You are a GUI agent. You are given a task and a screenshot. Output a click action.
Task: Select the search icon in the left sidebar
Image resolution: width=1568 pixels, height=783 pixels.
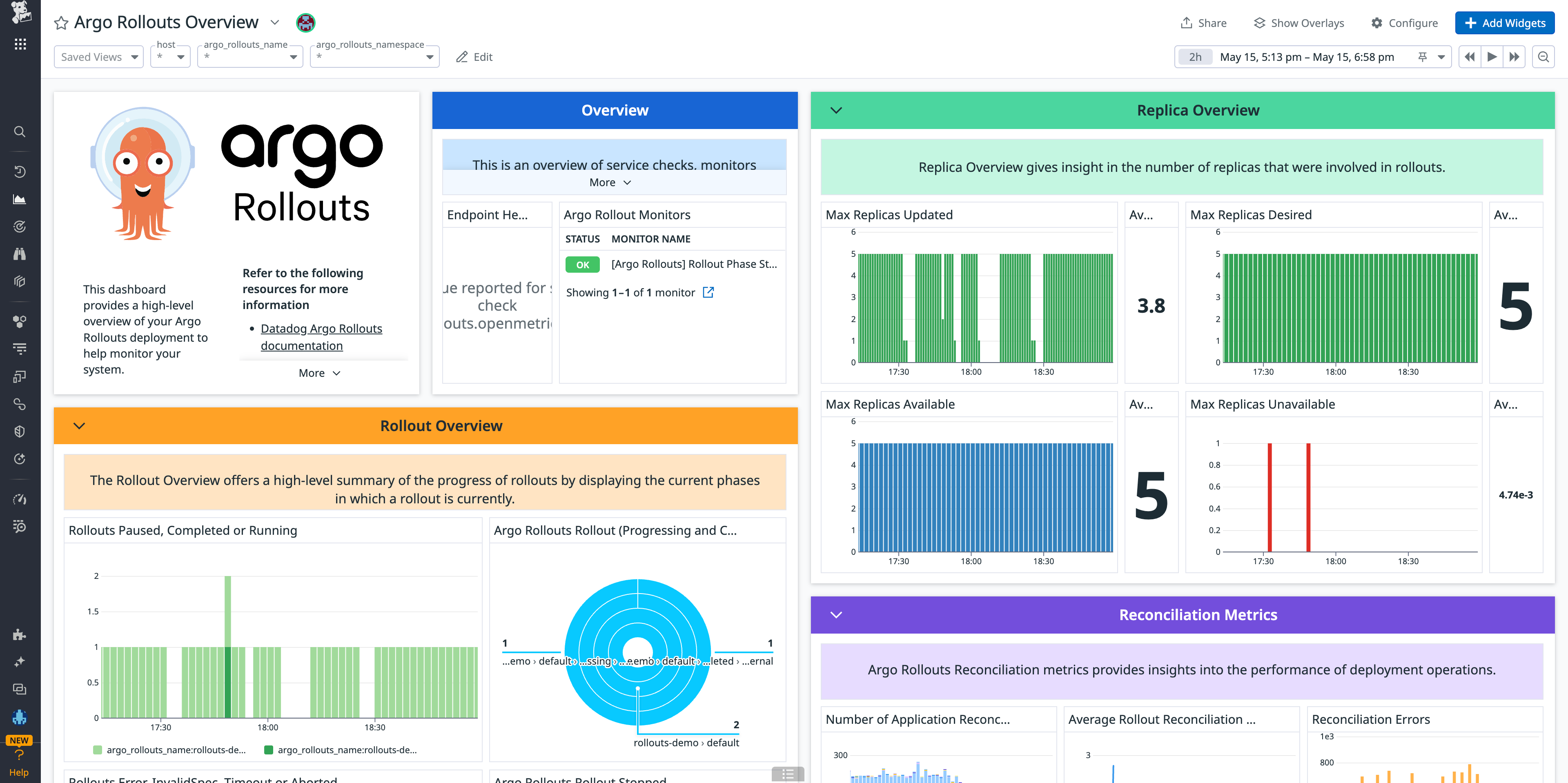20,131
